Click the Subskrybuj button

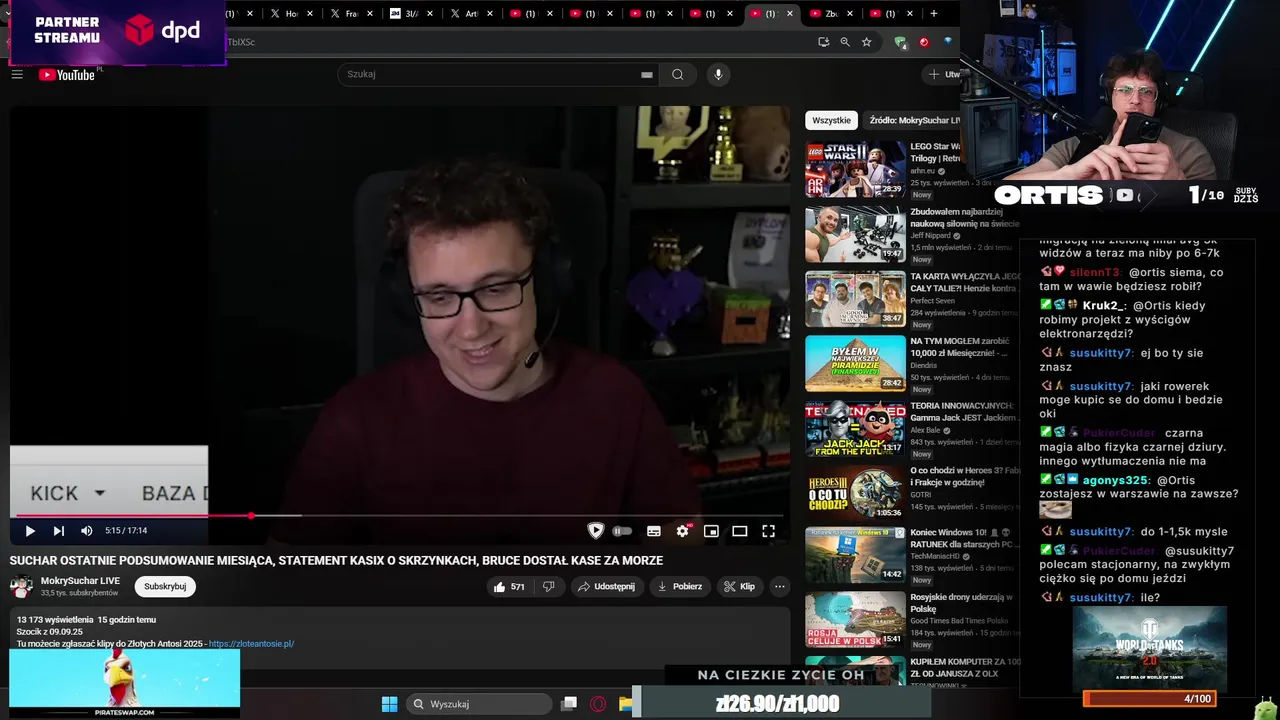click(x=165, y=587)
